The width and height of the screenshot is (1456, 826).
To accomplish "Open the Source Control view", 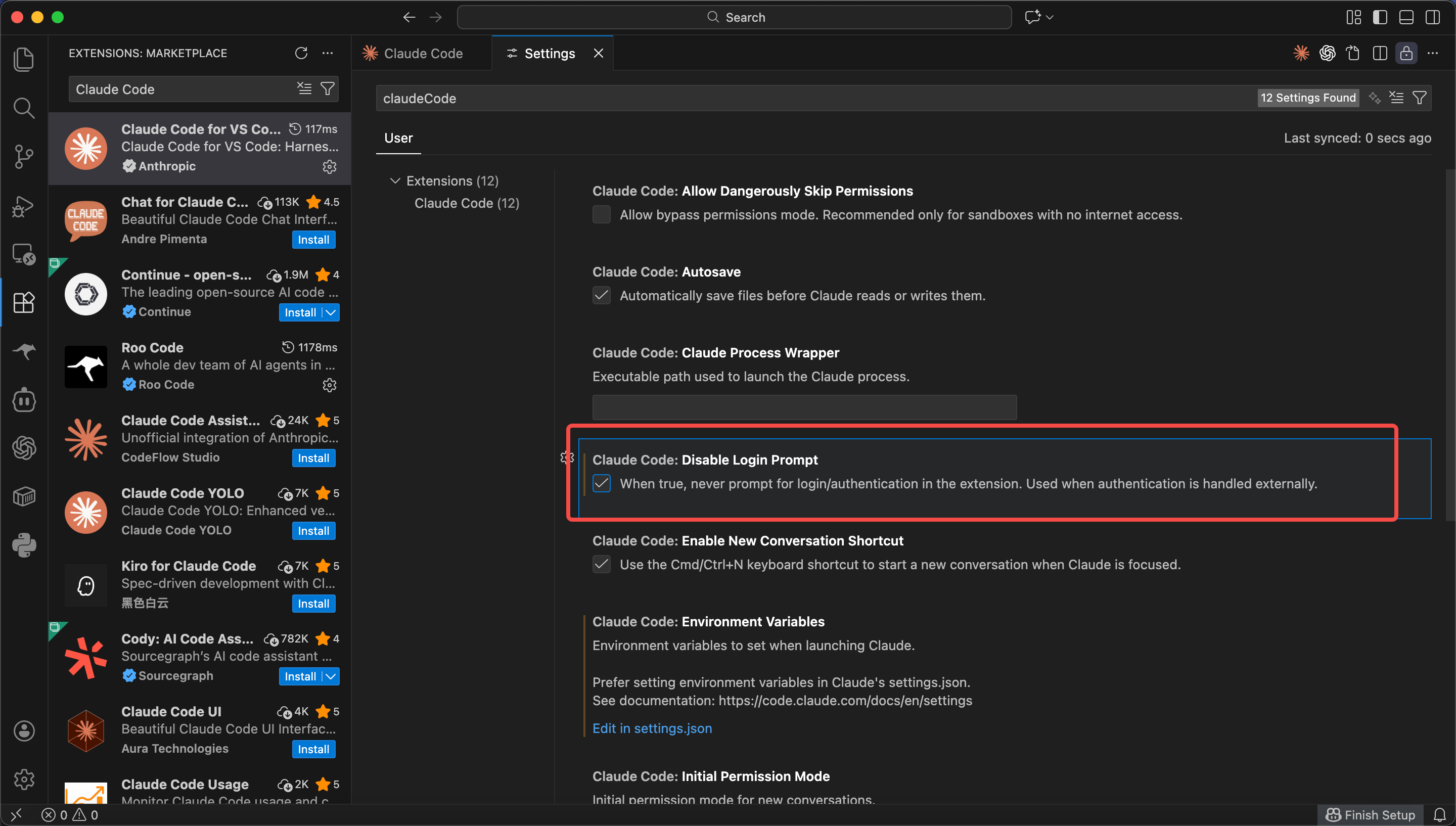I will click(24, 157).
